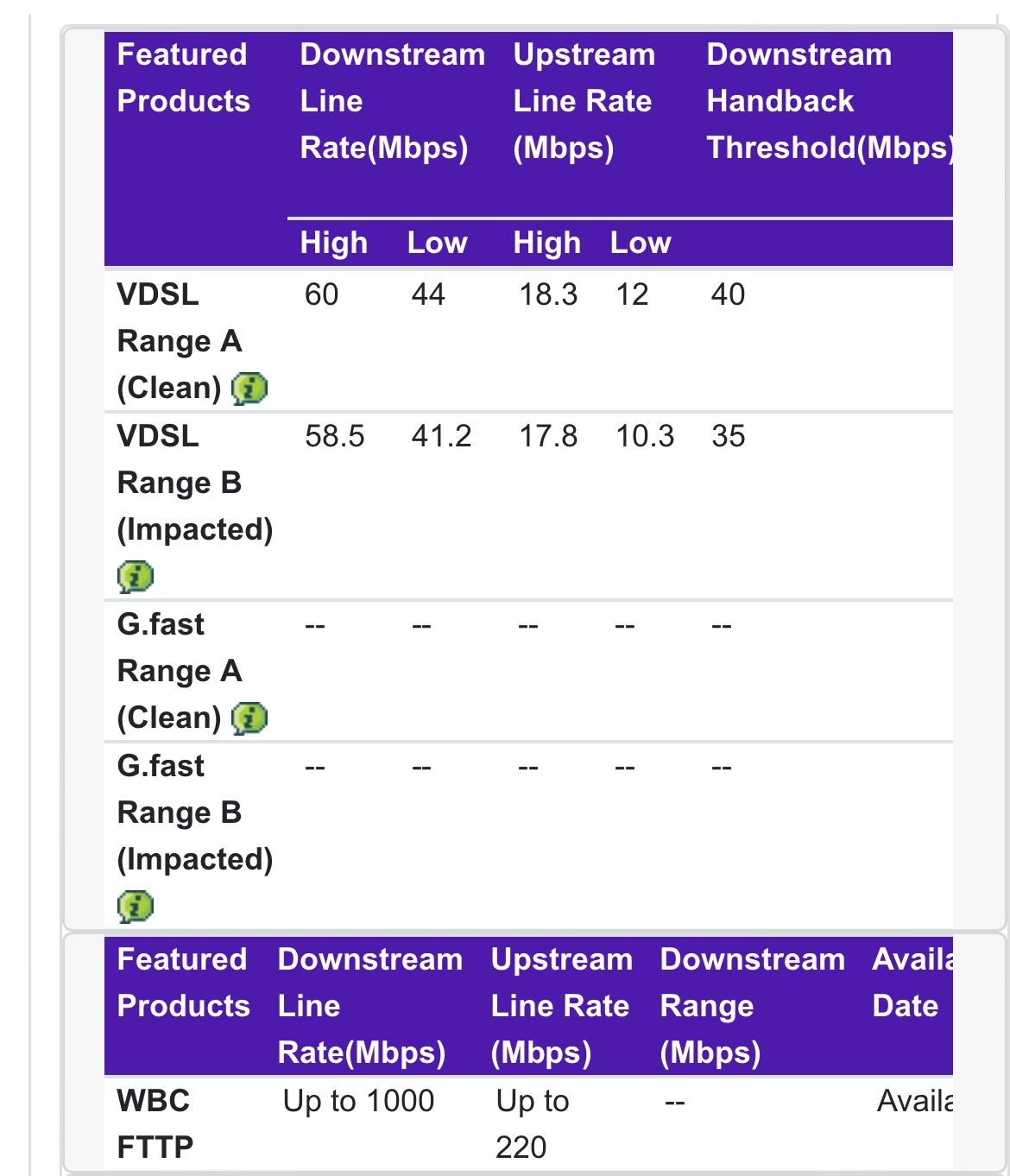Click the Downstream Range (Mbps) header

point(753,1006)
